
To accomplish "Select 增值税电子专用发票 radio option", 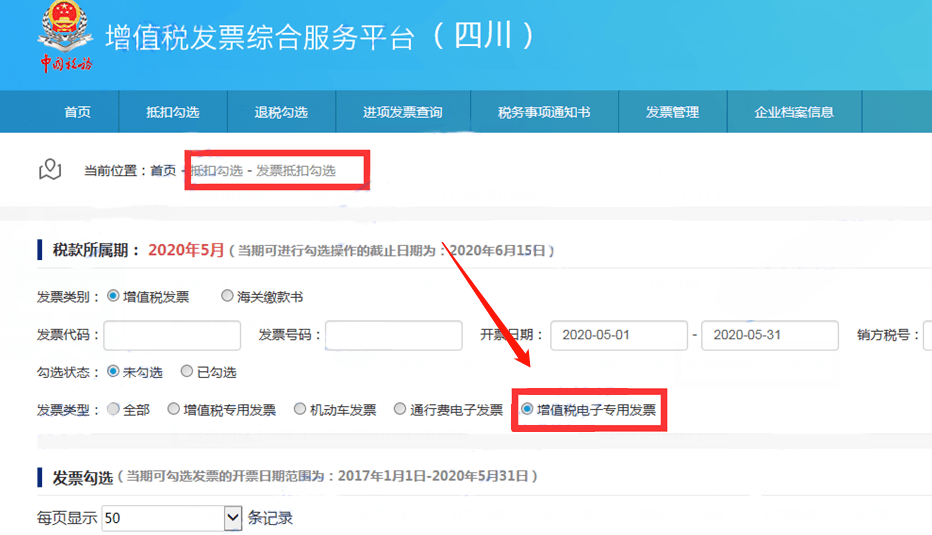I will coord(527,409).
